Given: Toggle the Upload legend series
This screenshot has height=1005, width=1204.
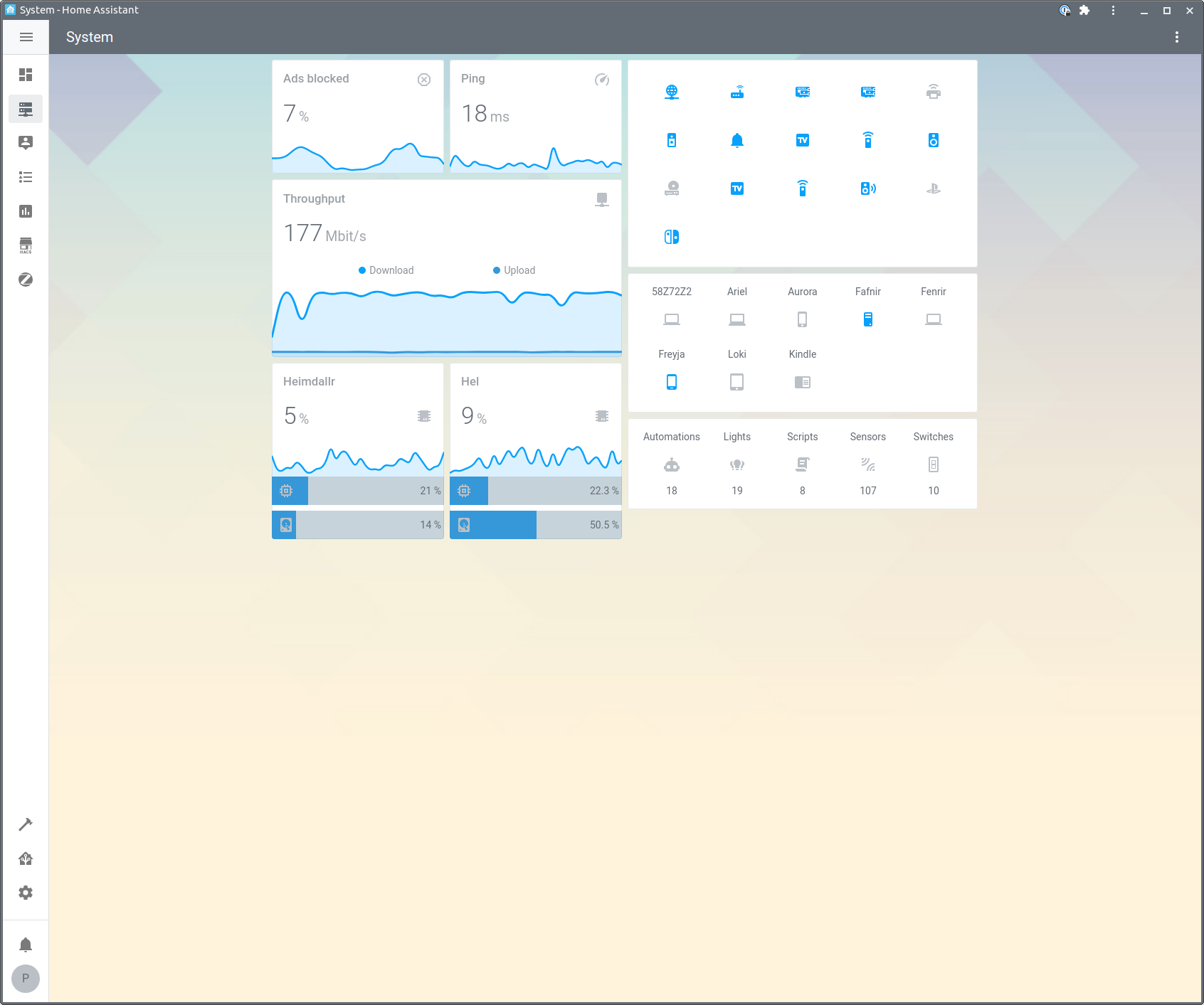Looking at the screenshot, I should 514,270.
